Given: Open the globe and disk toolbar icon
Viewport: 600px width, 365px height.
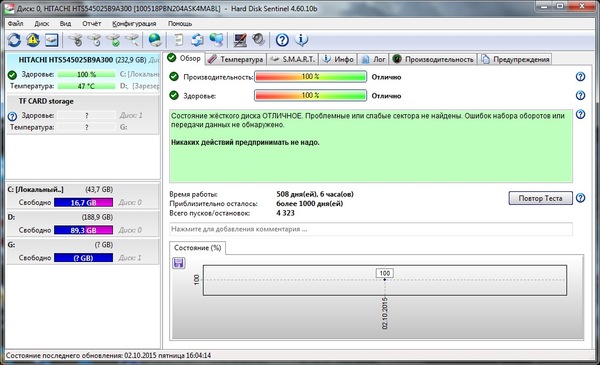Looking at the screenshot, I should pyautogui.click(x=155, y=40).
